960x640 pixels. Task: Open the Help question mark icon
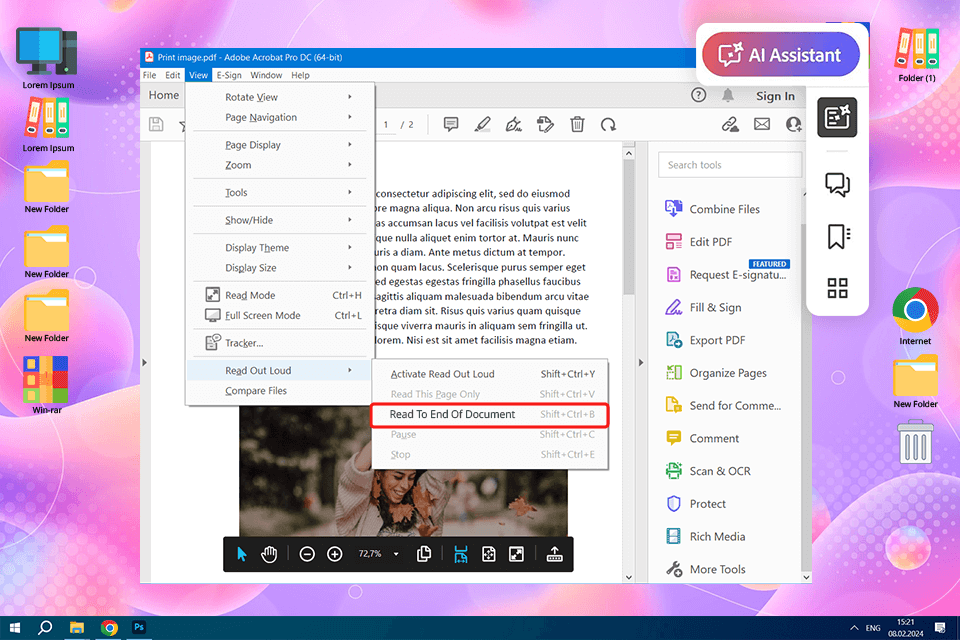699,95
